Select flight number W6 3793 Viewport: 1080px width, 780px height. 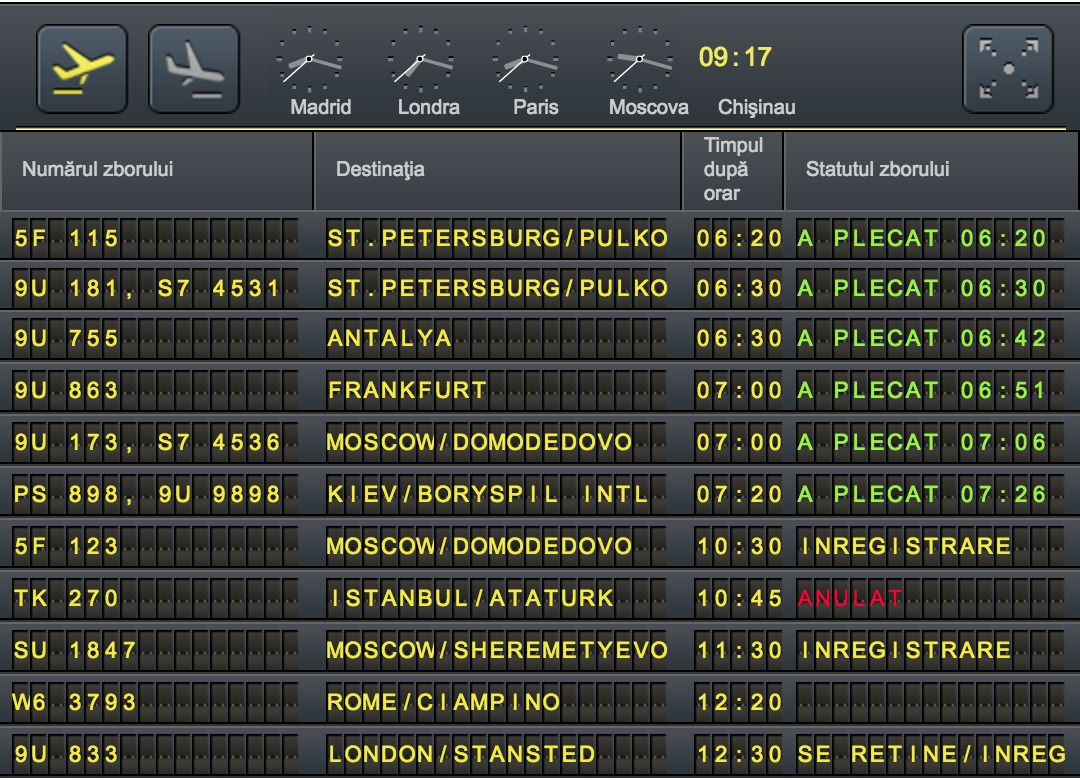coord(74,702)
